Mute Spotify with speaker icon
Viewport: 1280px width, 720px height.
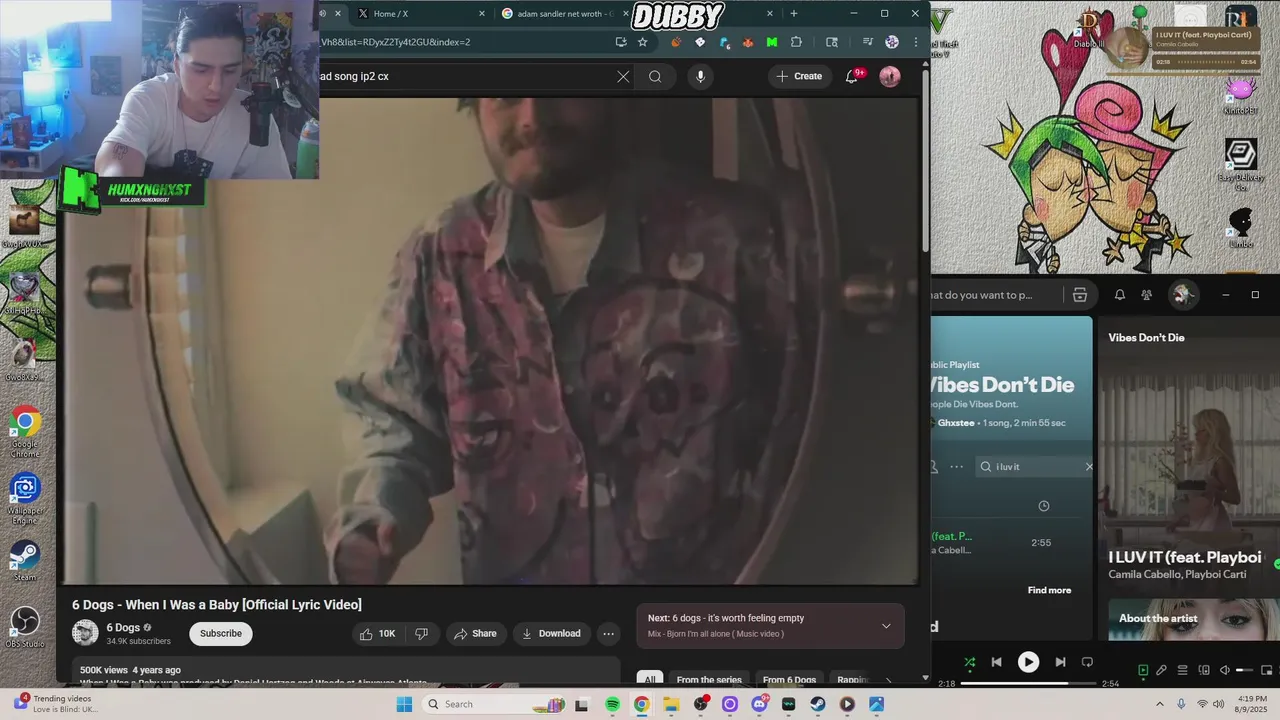(1224, 670)
